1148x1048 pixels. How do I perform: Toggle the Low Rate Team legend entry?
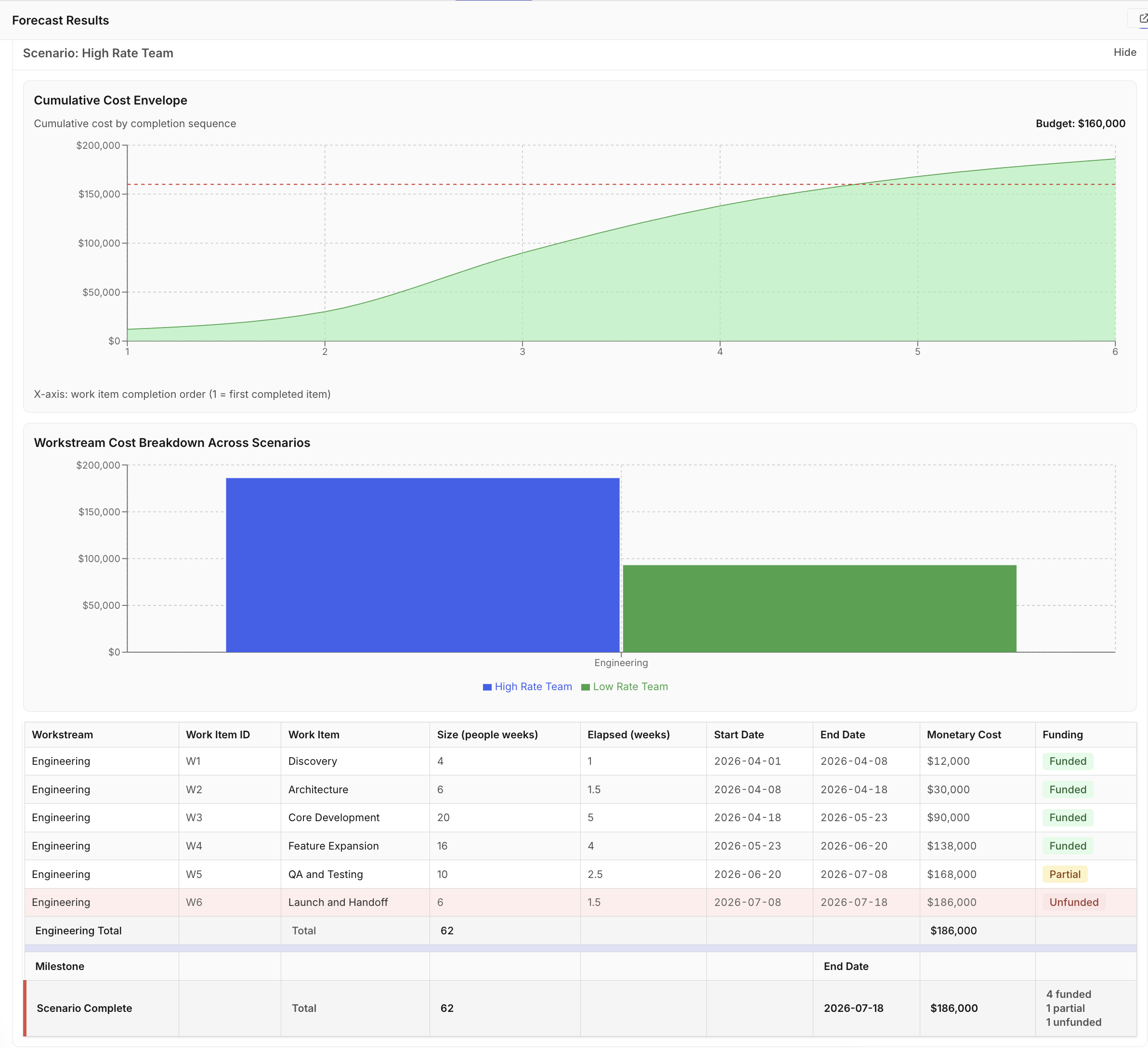coord(625,686)
